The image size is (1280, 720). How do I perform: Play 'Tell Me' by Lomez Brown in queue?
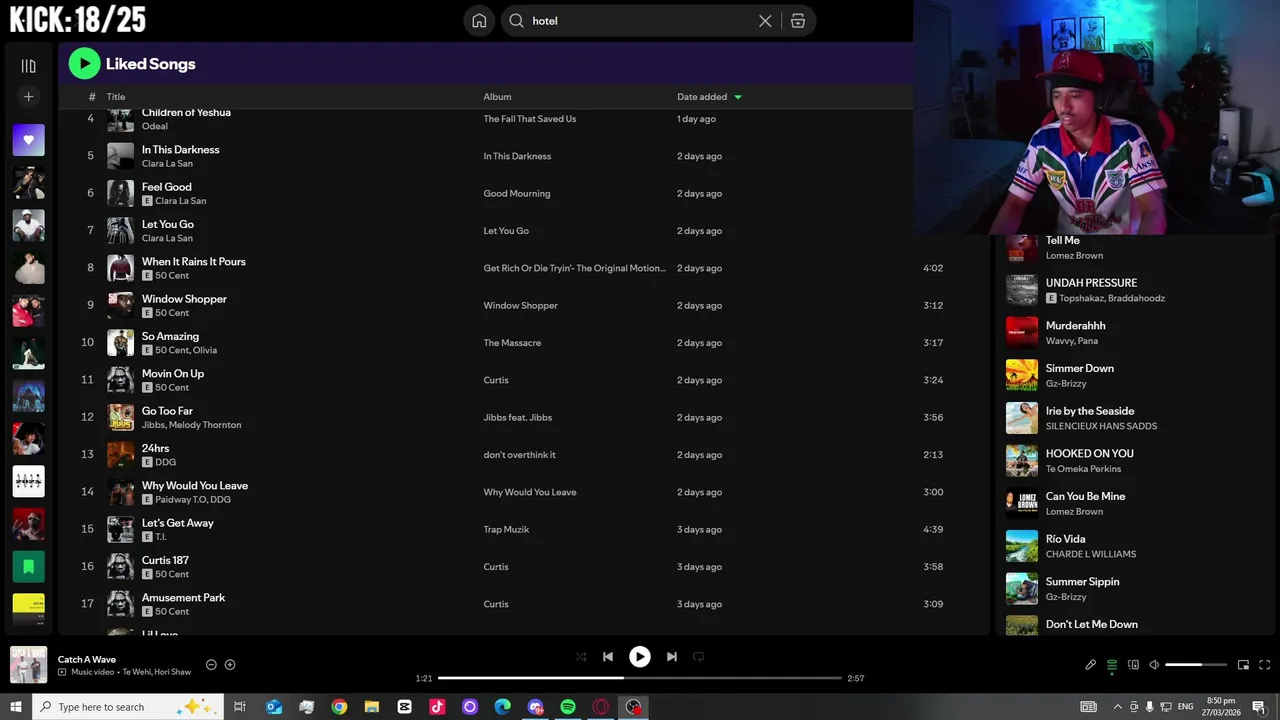point(1062,240)
